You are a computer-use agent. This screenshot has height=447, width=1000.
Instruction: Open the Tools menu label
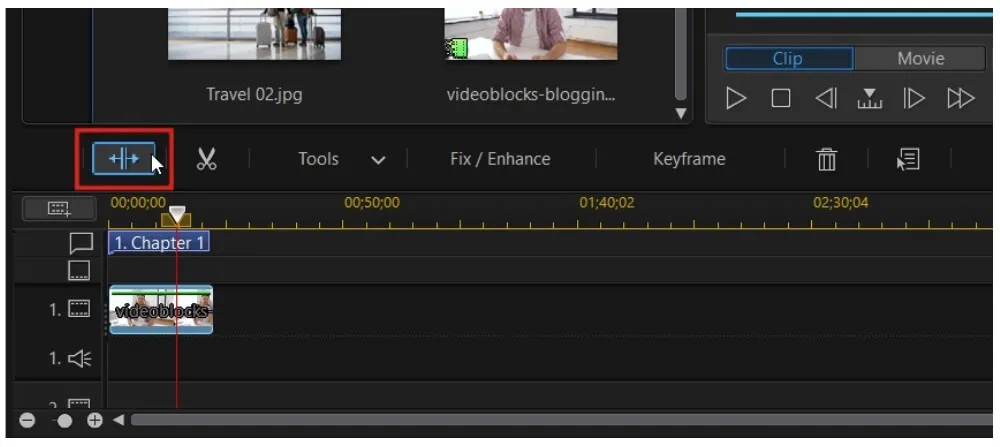tap(318, 159)
